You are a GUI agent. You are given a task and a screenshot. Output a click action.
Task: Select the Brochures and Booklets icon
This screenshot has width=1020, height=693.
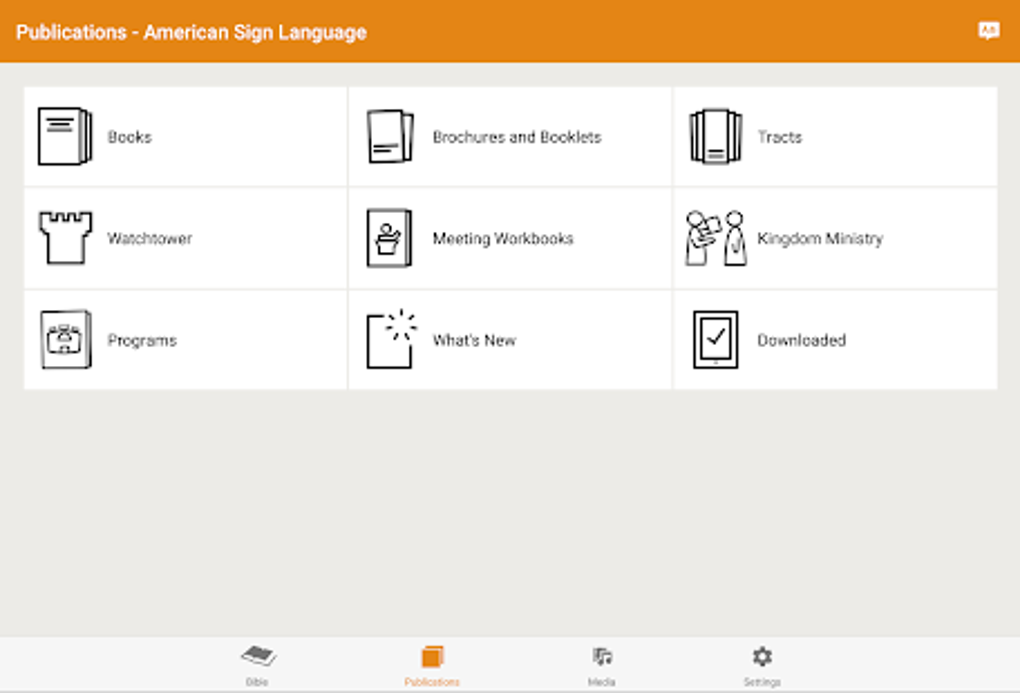391,136
